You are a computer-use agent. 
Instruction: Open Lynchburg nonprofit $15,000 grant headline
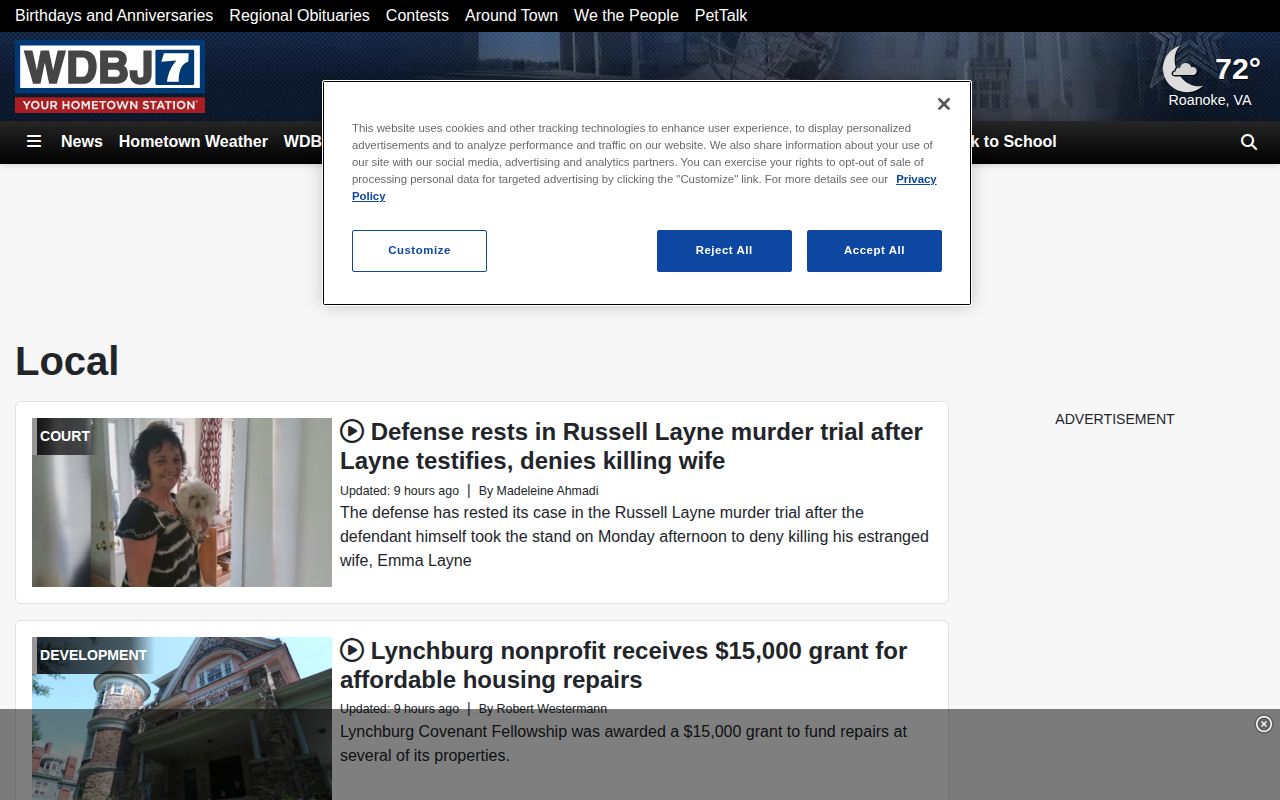(x=624, y=665)
